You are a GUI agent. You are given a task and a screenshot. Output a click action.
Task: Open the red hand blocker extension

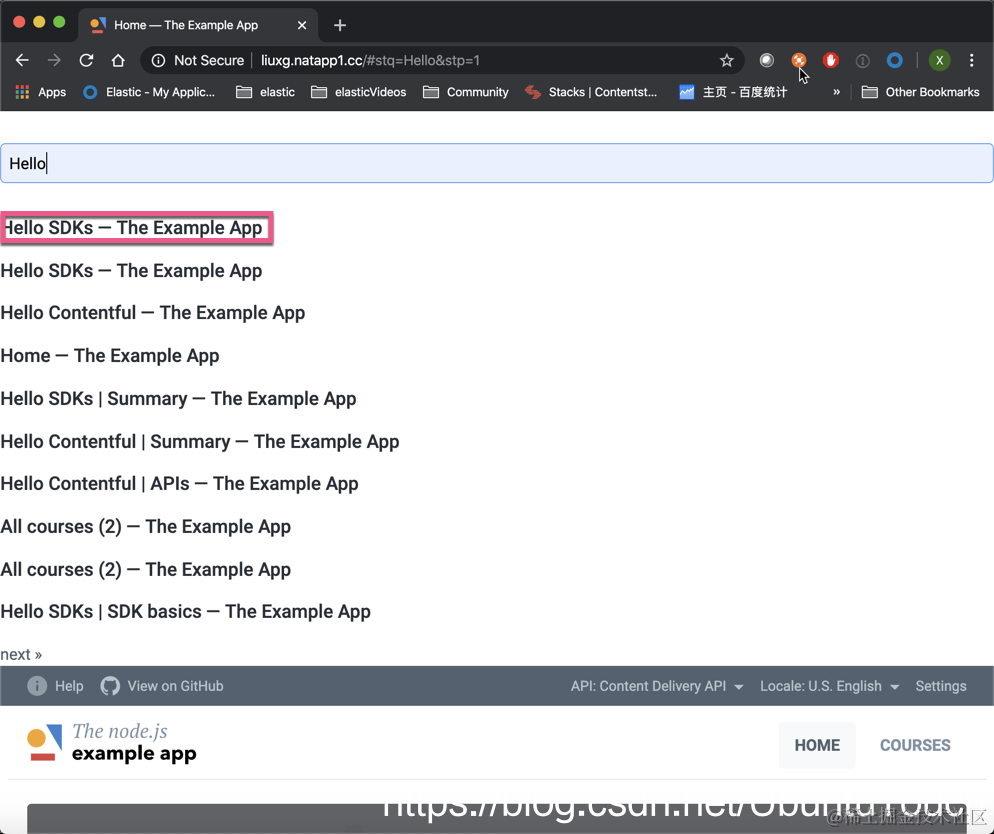(x=830, y=60)
